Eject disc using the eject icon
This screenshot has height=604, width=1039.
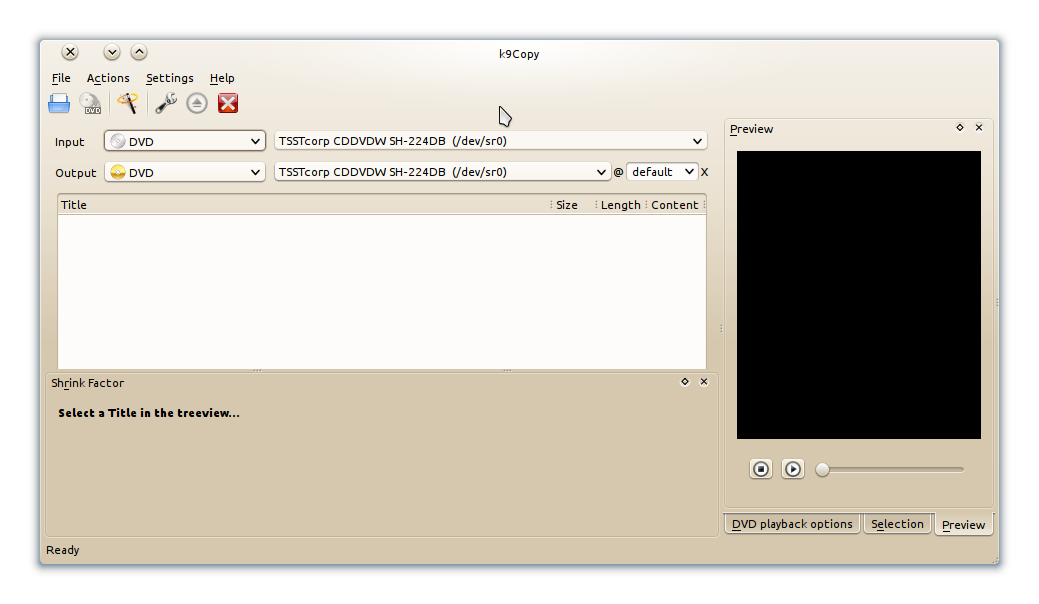197,103
